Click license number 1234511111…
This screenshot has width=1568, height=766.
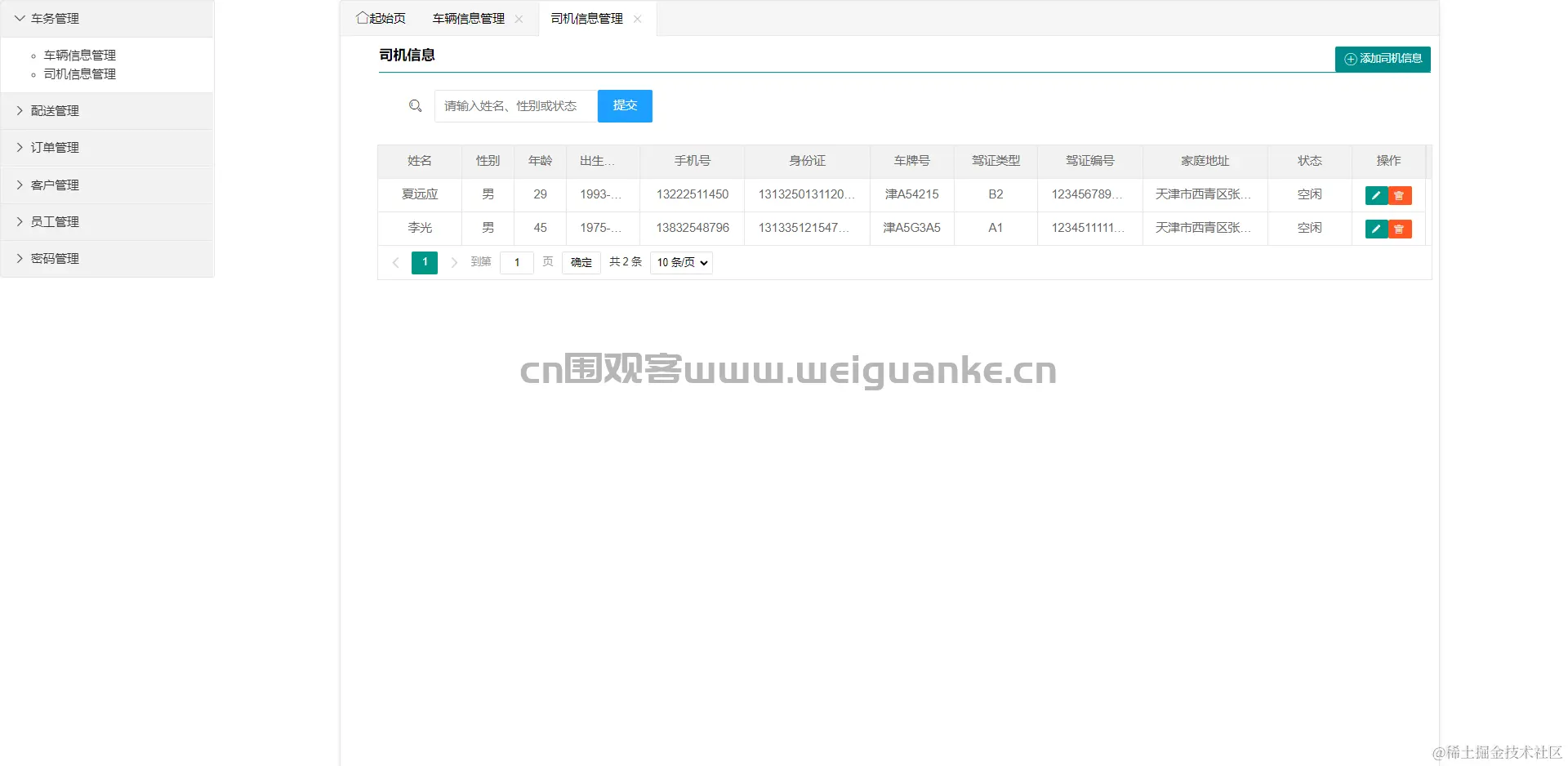click(x=1090, y=228)
